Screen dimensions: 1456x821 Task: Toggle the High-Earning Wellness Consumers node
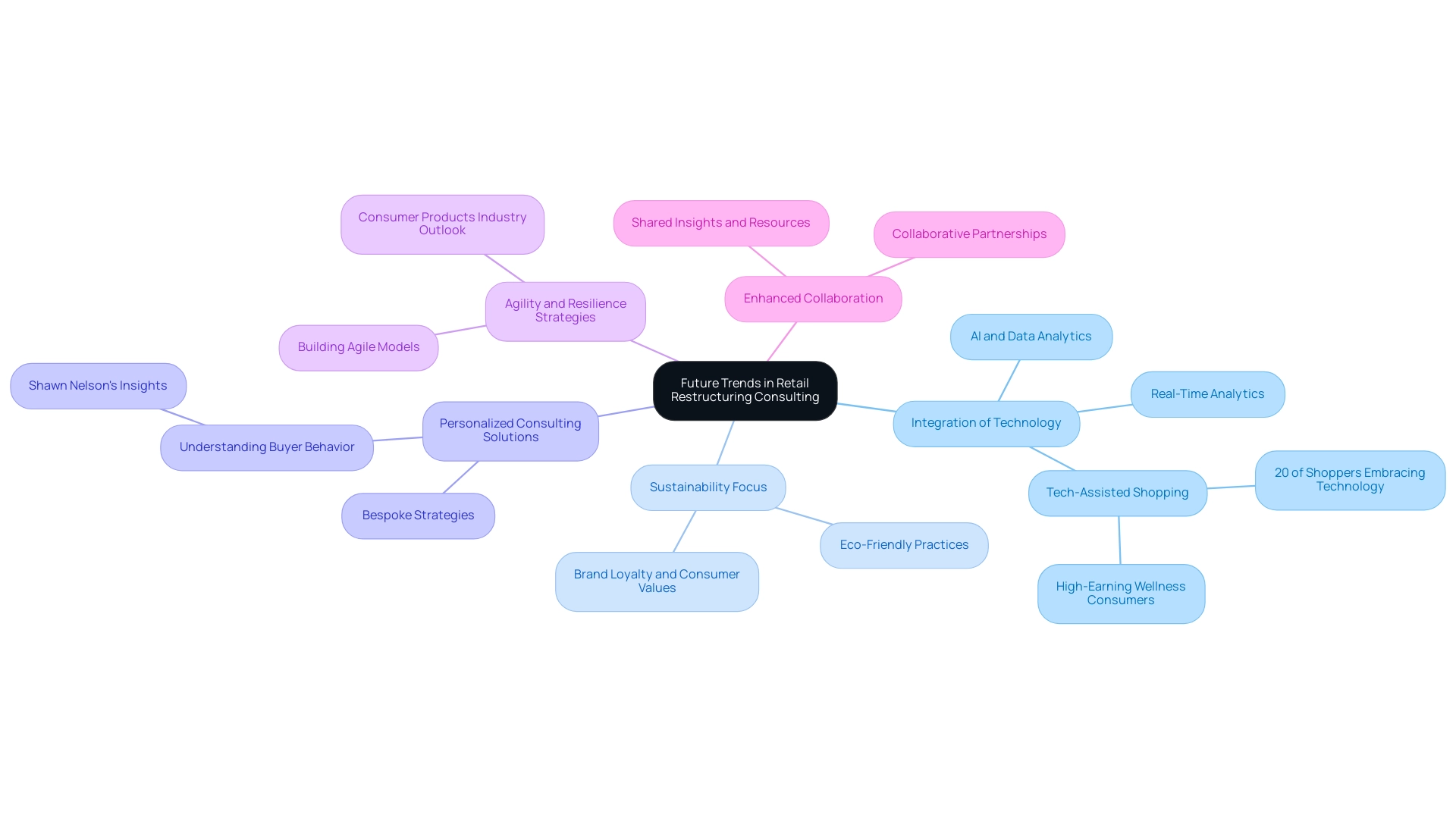click(x=1121, y=593)
